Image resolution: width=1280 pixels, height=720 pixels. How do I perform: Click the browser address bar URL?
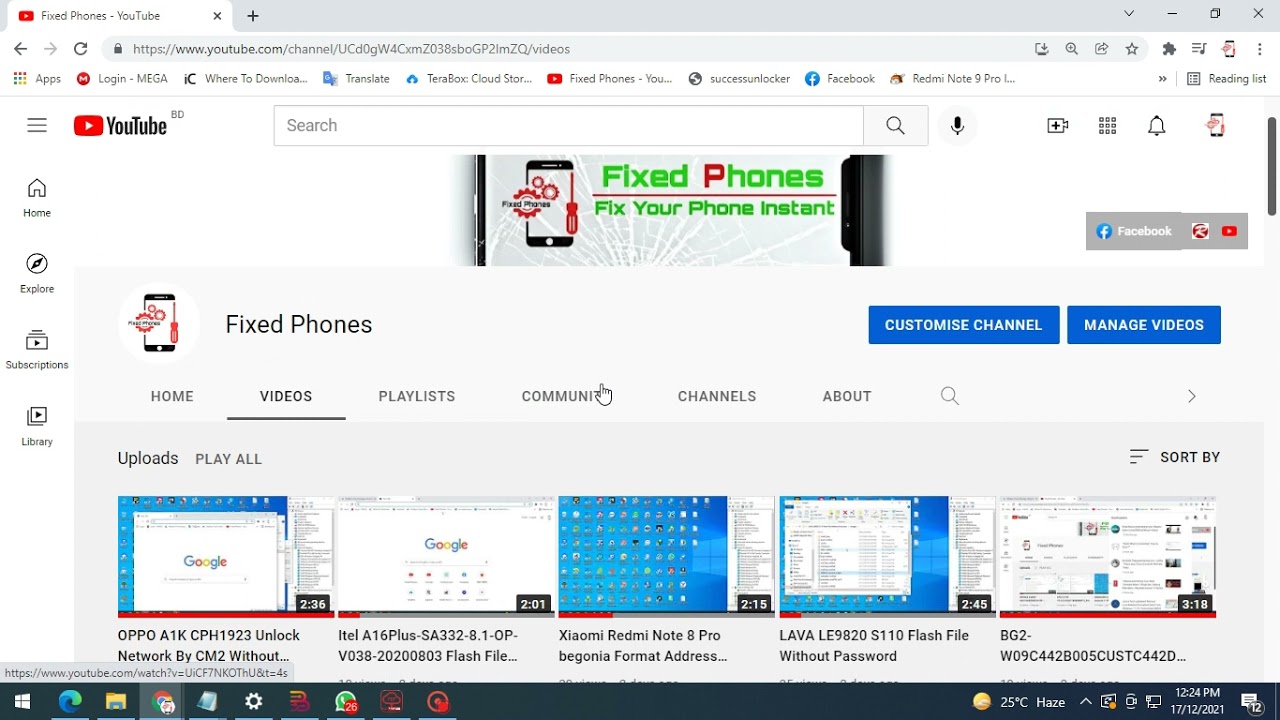point(351,48)
